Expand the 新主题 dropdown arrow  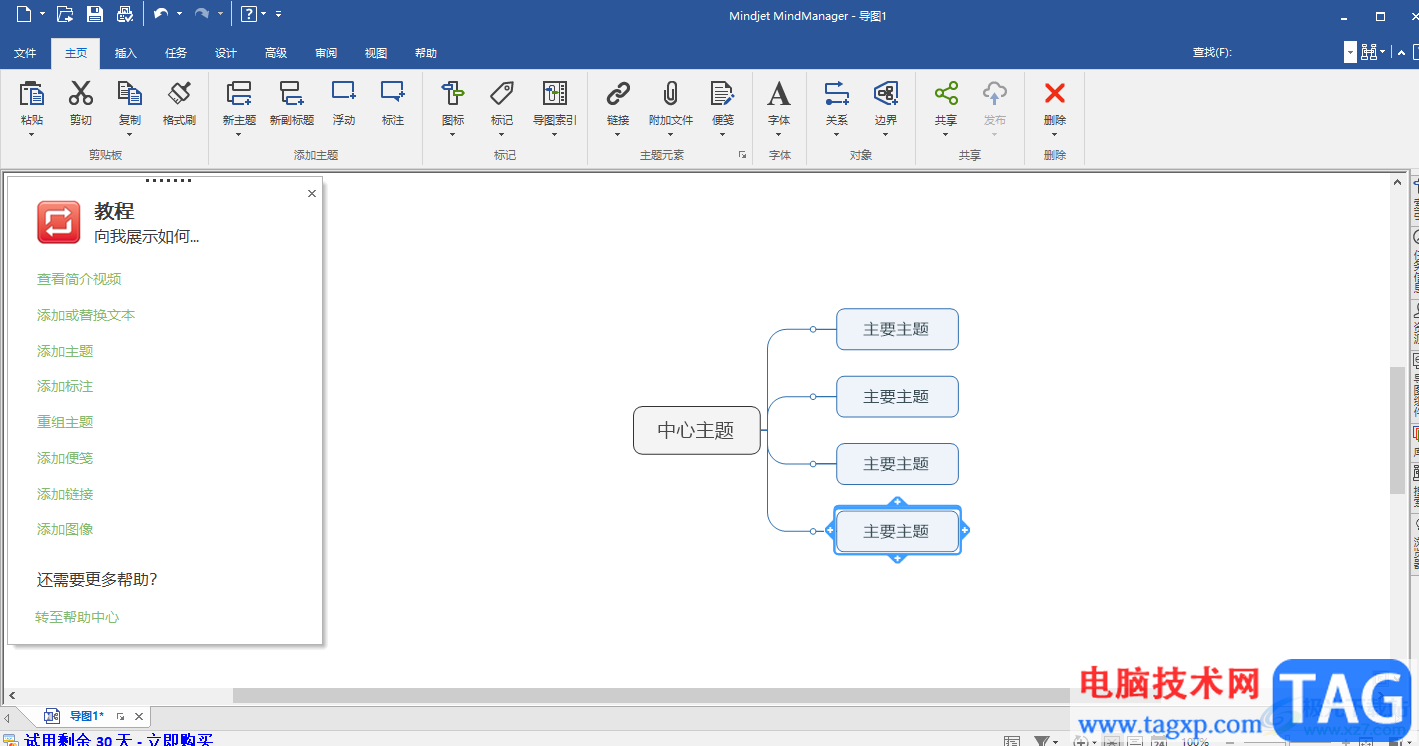(239, 135)
